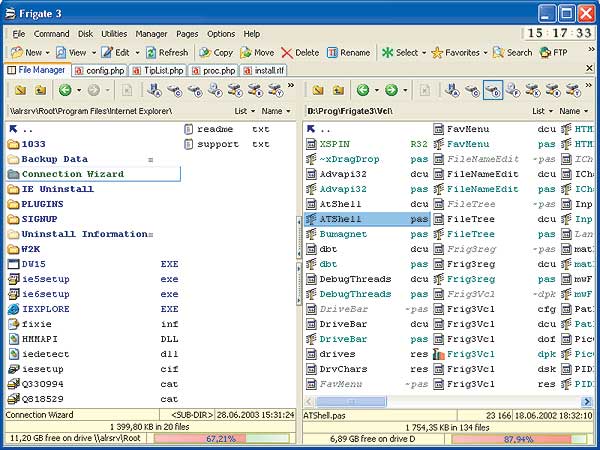Click right panel green Back arrow
The image size is (600, 450).
[363, 90]
